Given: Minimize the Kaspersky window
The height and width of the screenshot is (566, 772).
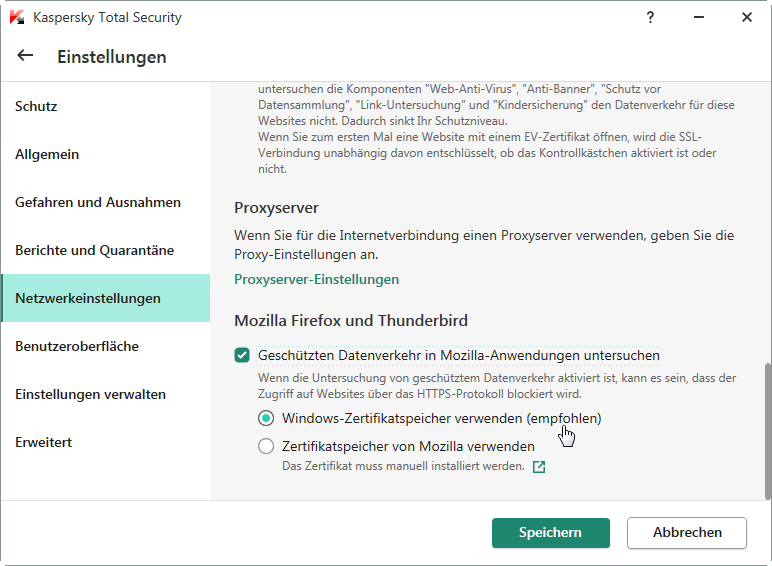Looking at the screenshot, I should 699,17.
